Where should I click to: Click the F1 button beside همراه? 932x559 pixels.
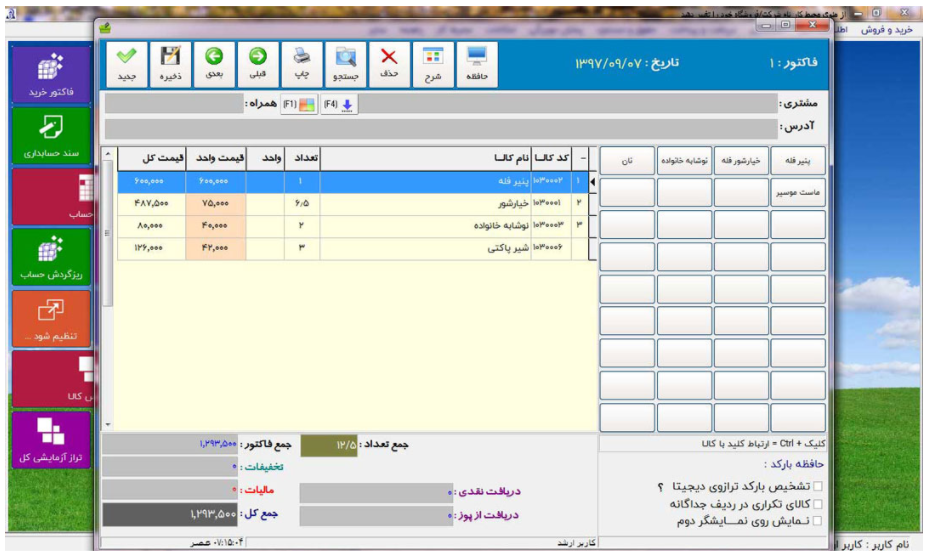click(298, 104)
